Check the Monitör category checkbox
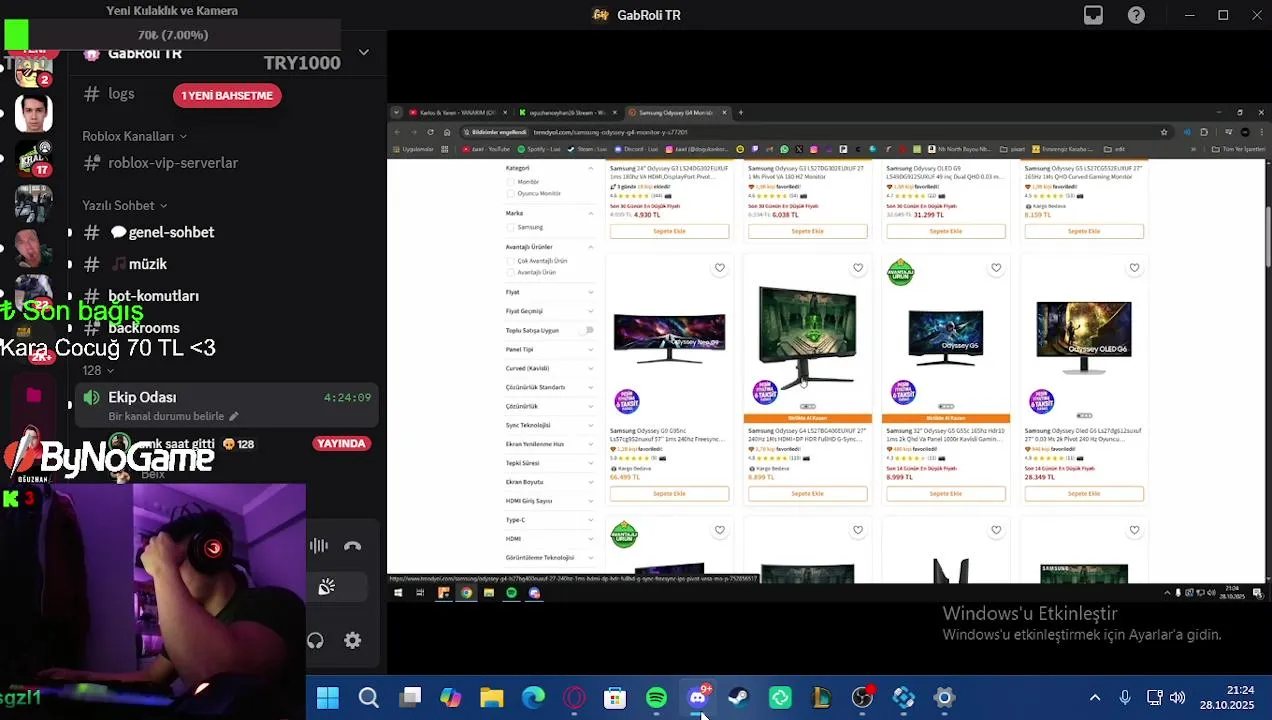The image size is (1272, 720). tap(510, 182)
